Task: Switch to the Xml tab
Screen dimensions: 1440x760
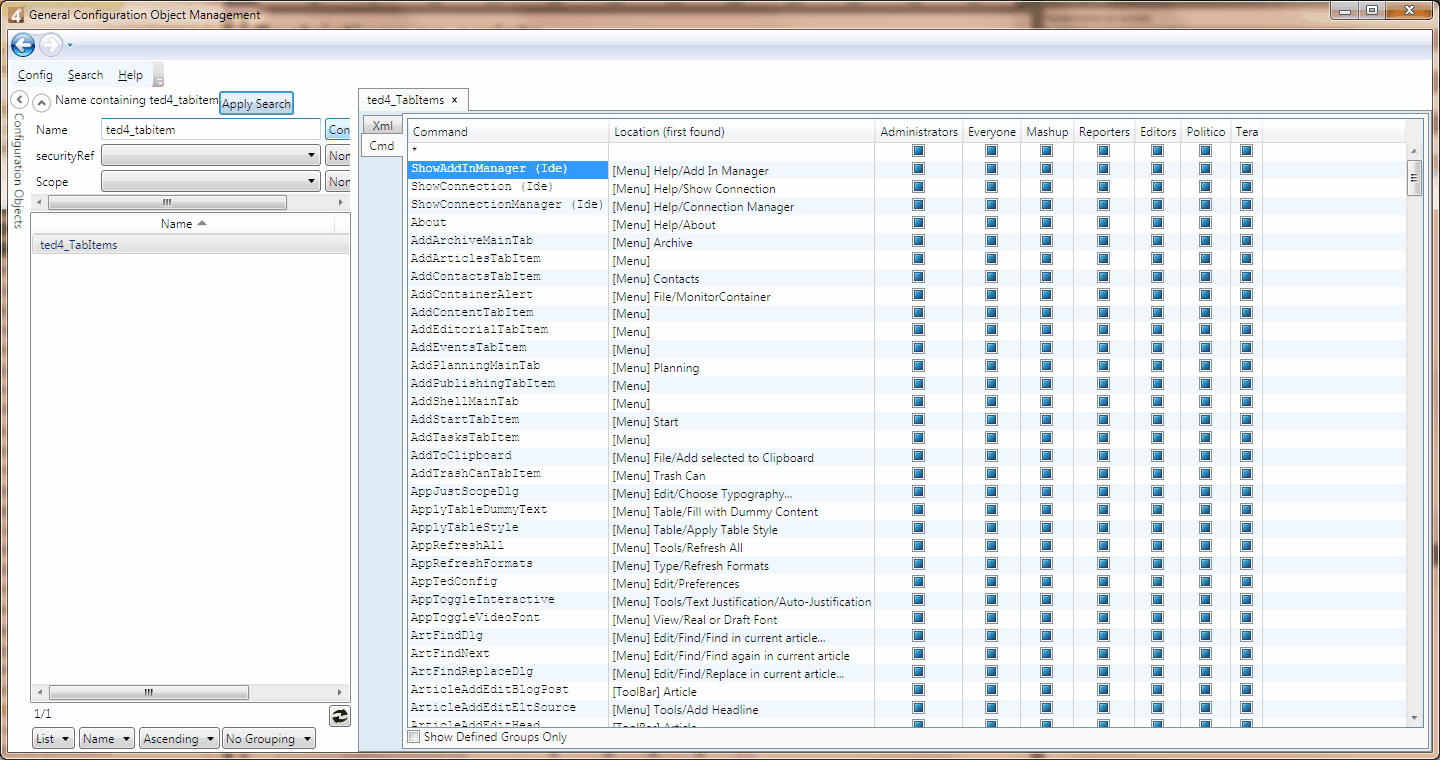Action: pos(382,126)
